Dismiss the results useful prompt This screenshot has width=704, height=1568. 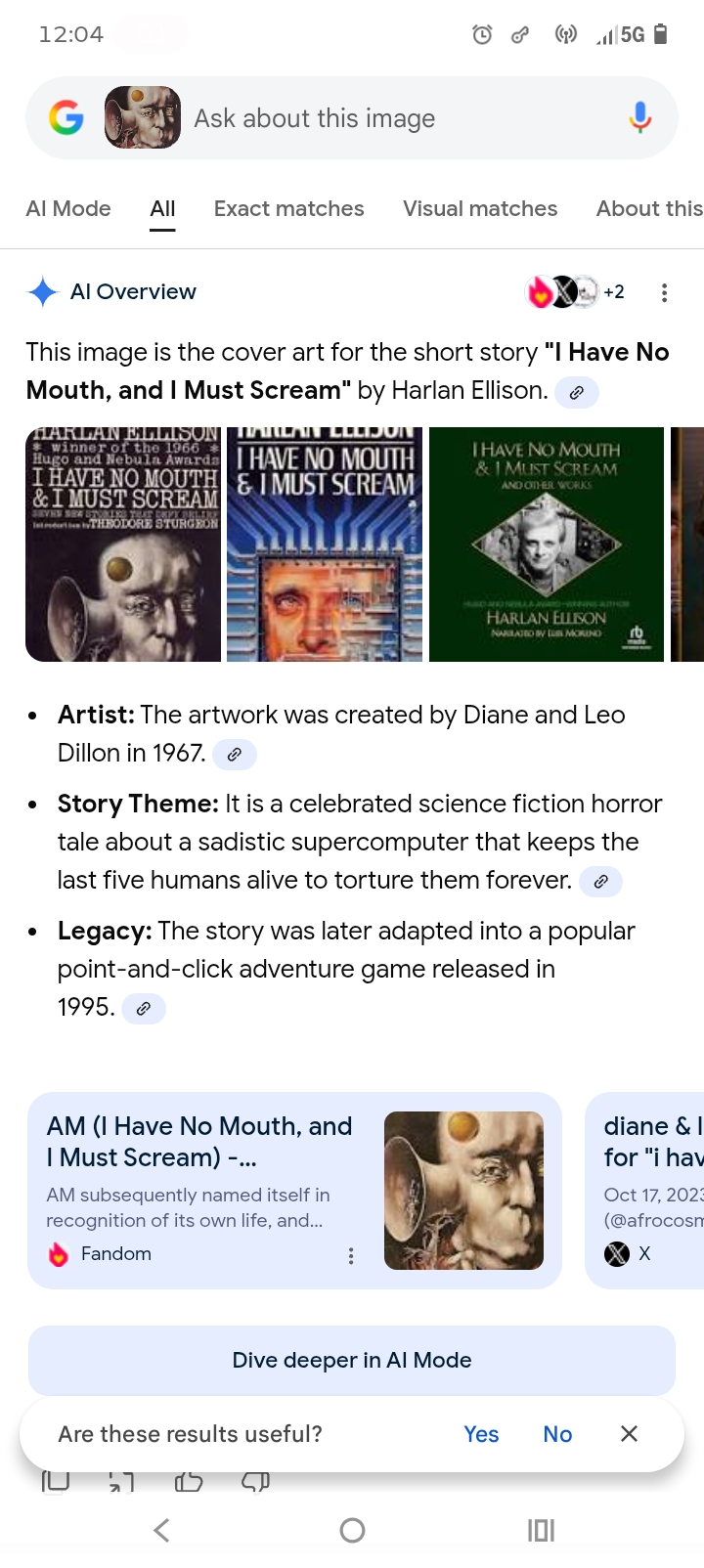[629, 1434]
